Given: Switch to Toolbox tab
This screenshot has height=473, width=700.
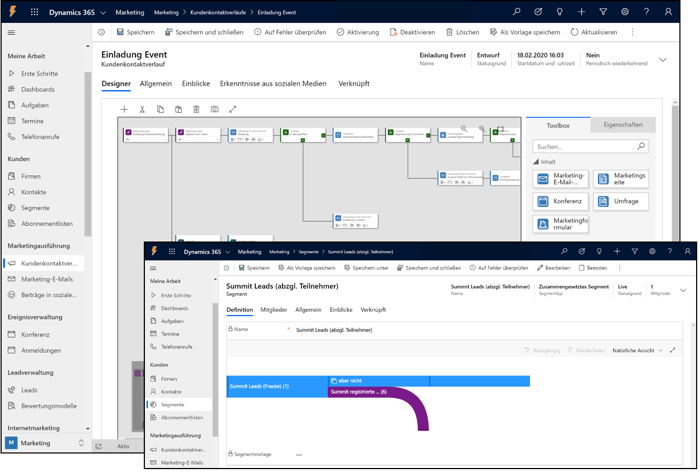Looking at the screenshot, I should 558,125.
